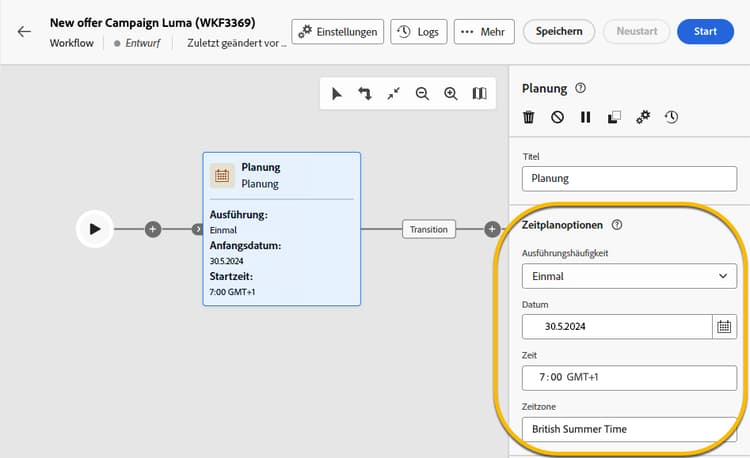Click Ausführung value Einmal in node
Screen dimensions: 750x458
223,230
